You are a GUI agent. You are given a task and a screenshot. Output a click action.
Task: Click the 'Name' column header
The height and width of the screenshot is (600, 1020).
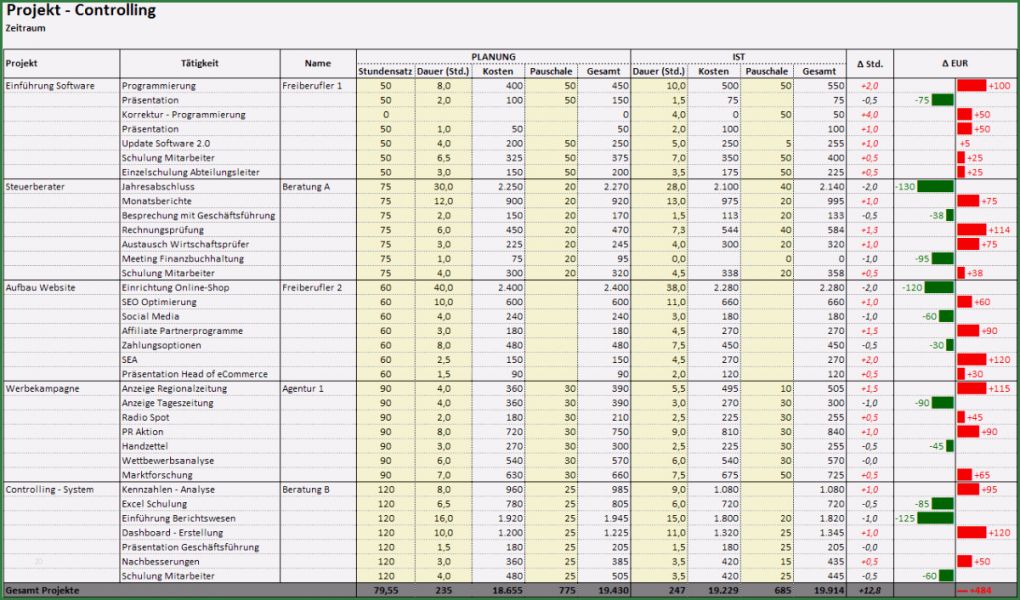pos(317,62)
